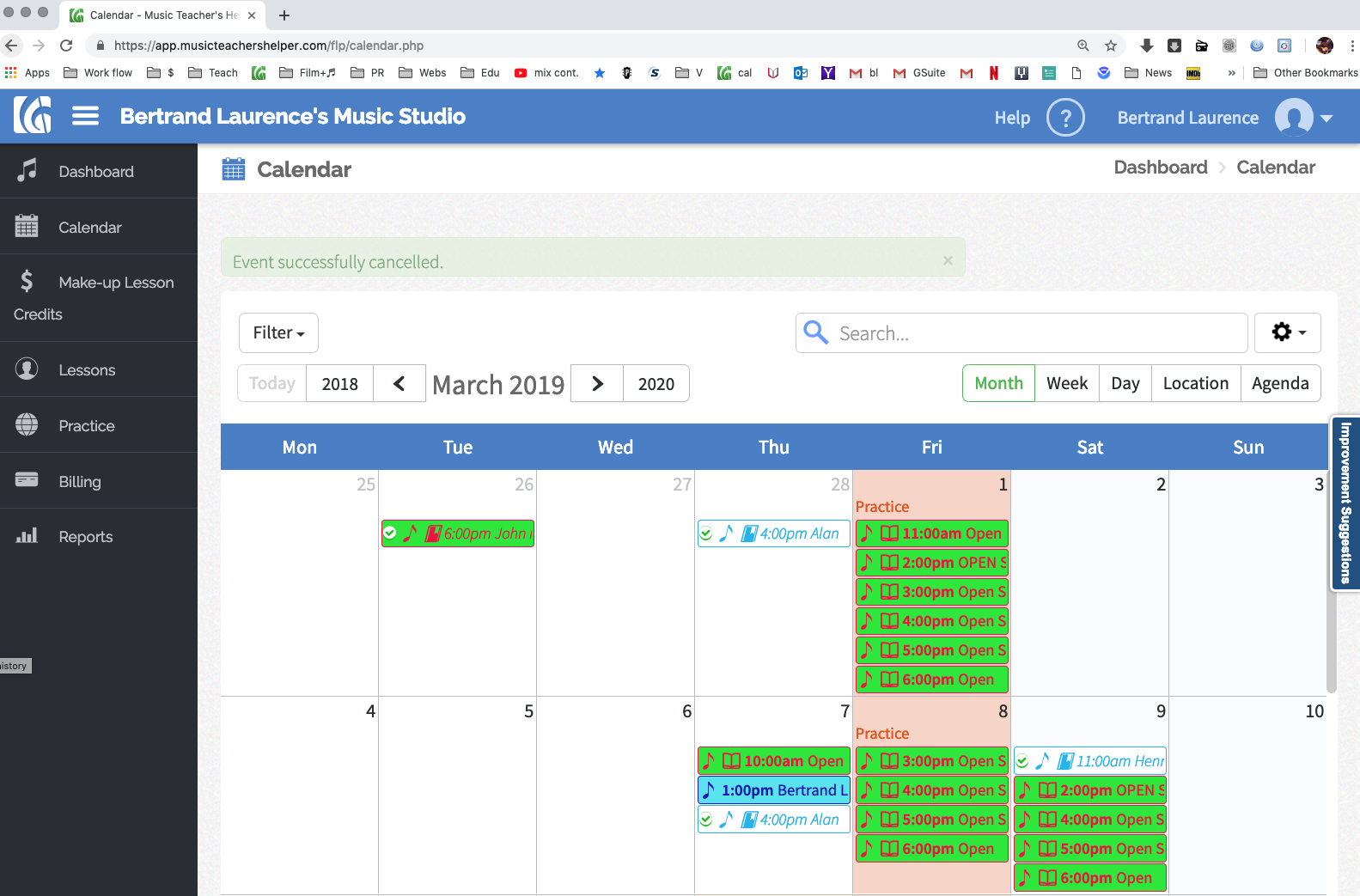Expand the Filter dropdown
Image resolution: width=1360 pixels, height=896 pixels.
[278, 332]
